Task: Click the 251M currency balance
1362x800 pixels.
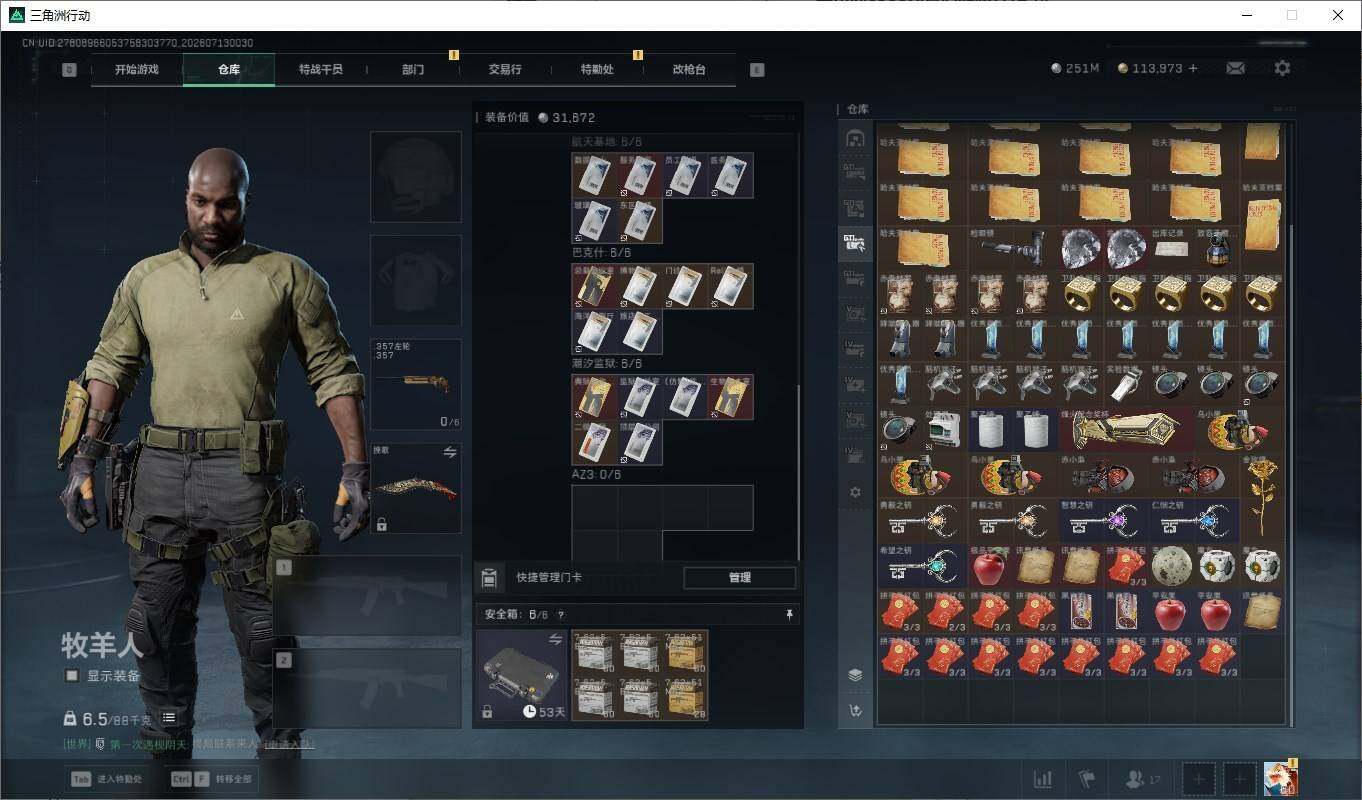Action: [1075, 68]
